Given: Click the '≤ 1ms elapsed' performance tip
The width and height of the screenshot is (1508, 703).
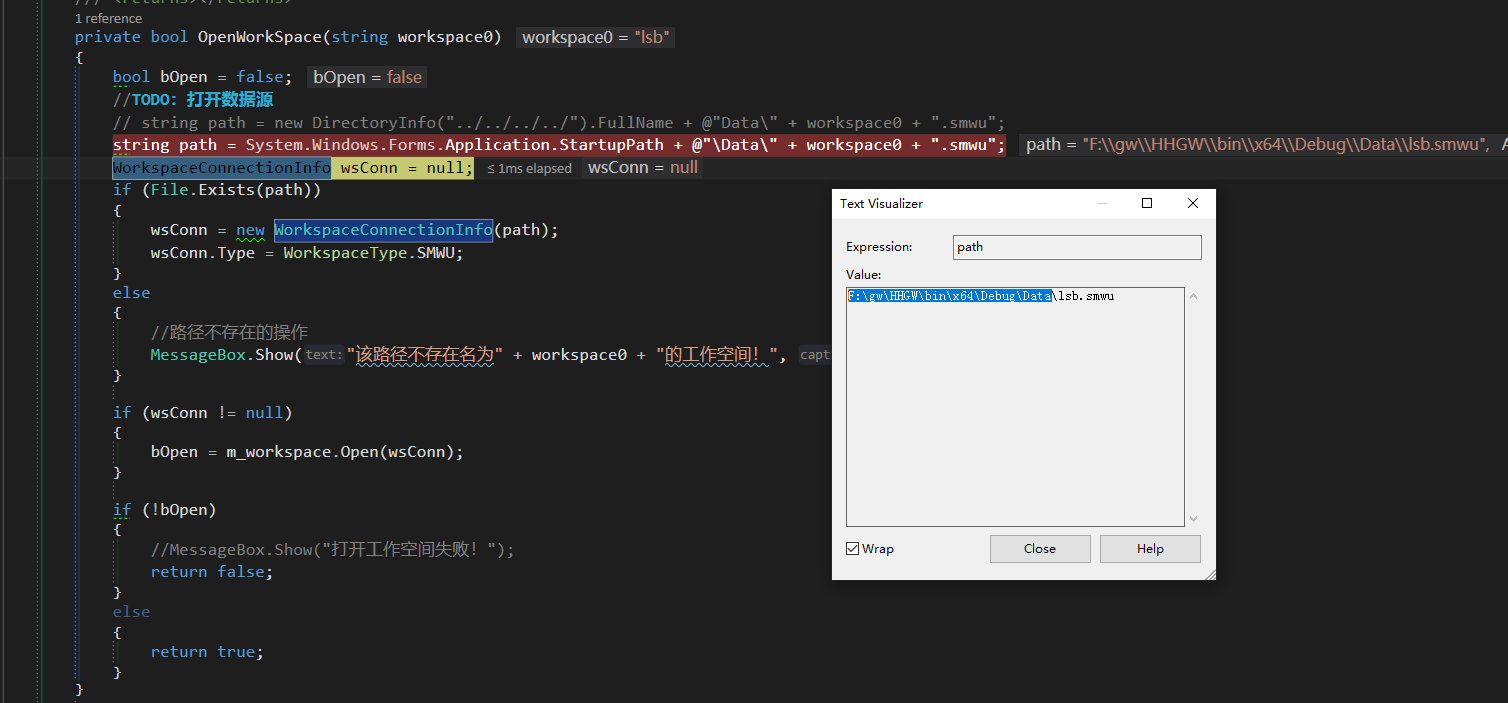Looking at the screenshot, I should (529, 169).
